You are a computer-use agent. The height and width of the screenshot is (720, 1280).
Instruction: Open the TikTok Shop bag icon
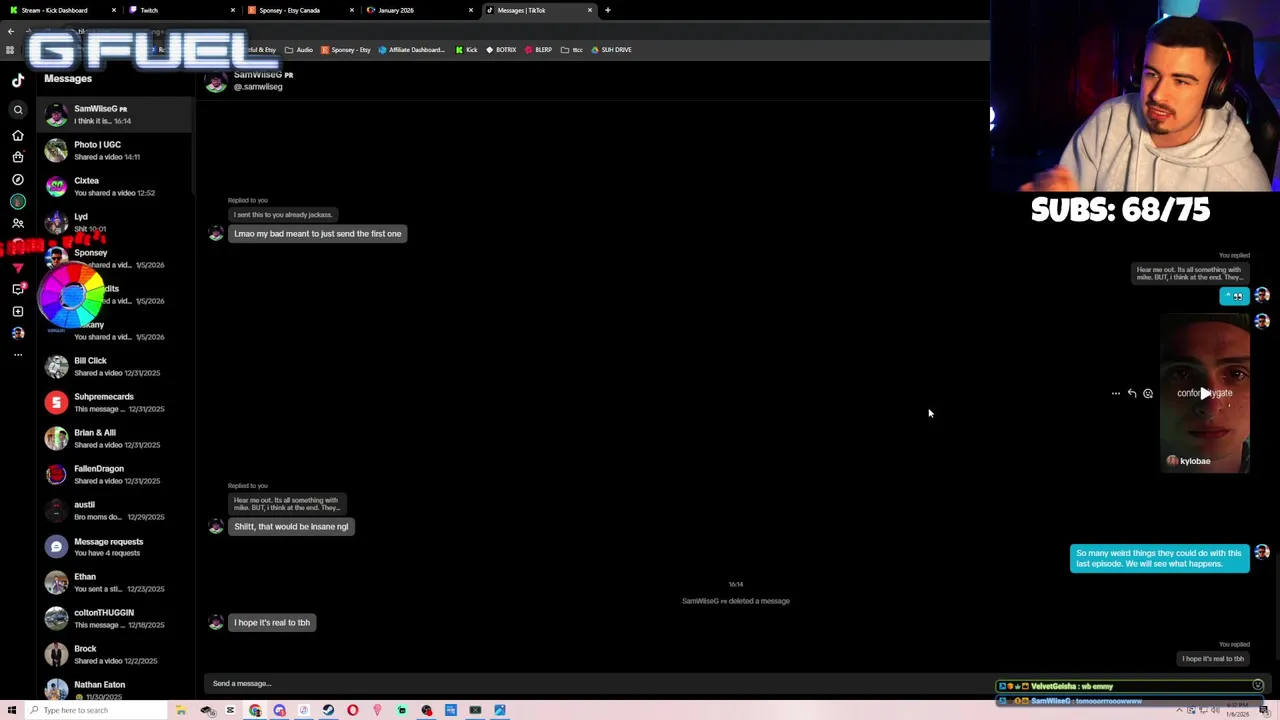pos(18,157)
